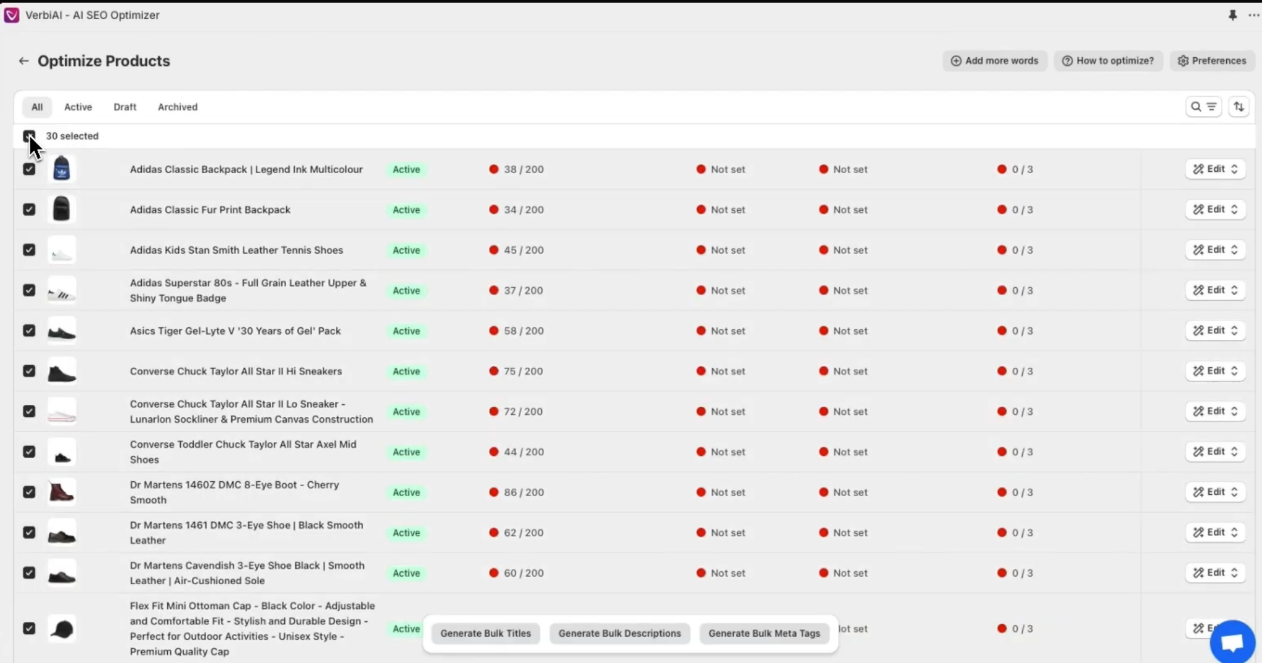Click the VerbiAI app logo icon
The width and height of the screenshot is (1262, 663).
tap(12, 15)
